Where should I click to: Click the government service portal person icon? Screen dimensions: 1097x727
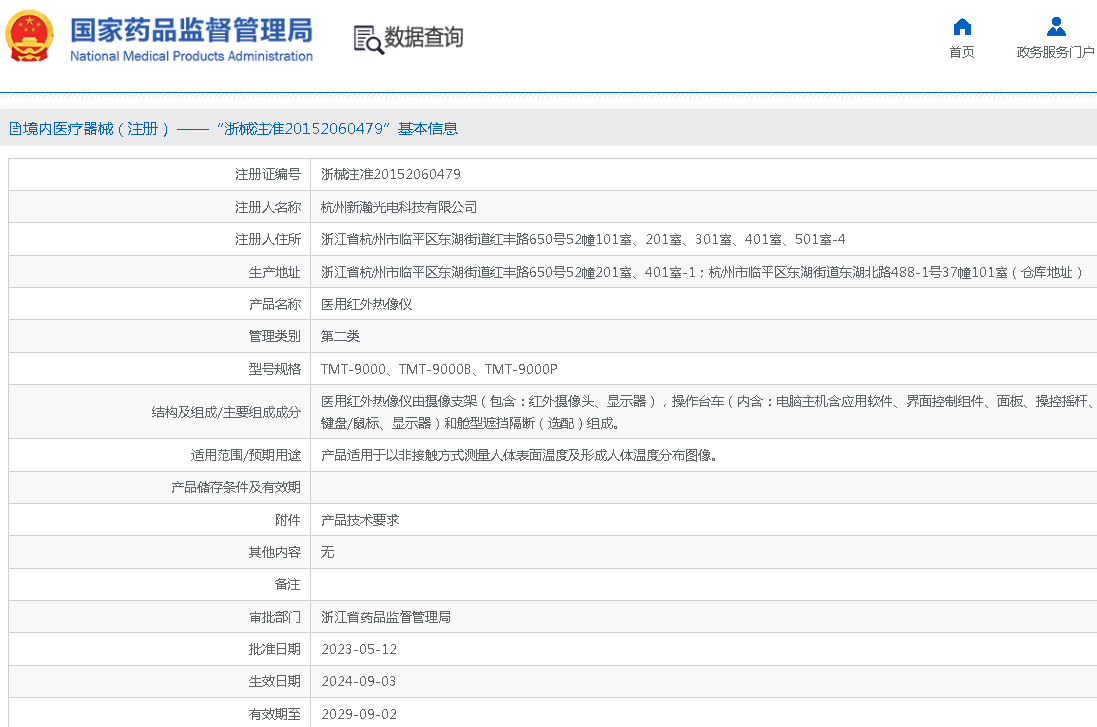[x=1055, y=27]
